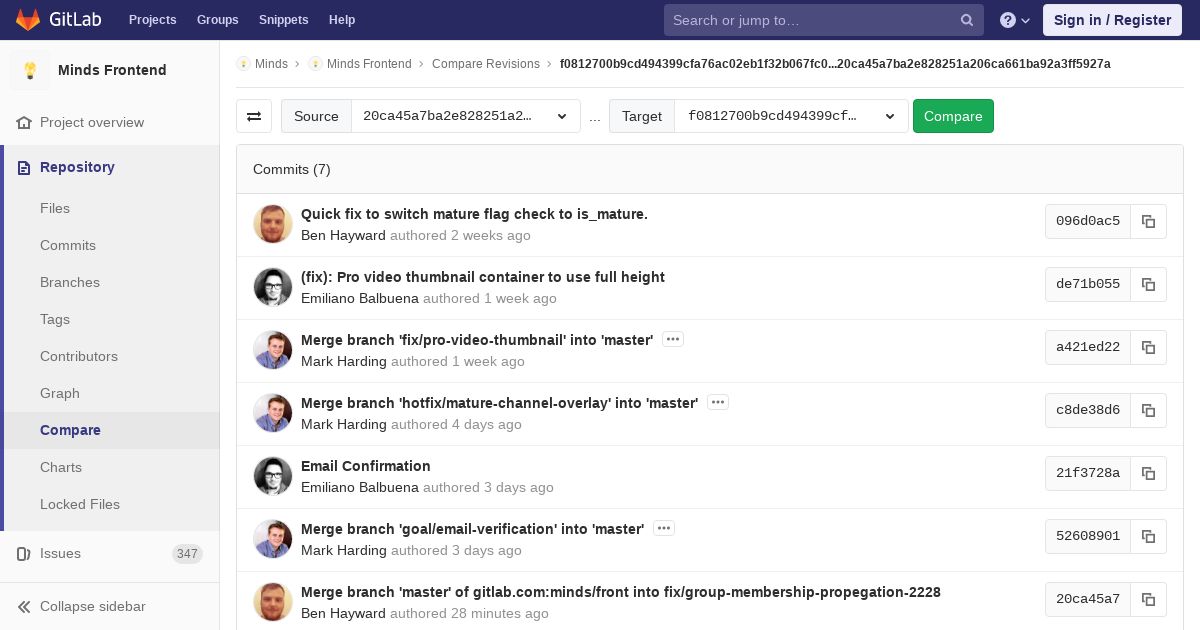
Task: Click the green Compare button
Action: (x=953, y=116)
